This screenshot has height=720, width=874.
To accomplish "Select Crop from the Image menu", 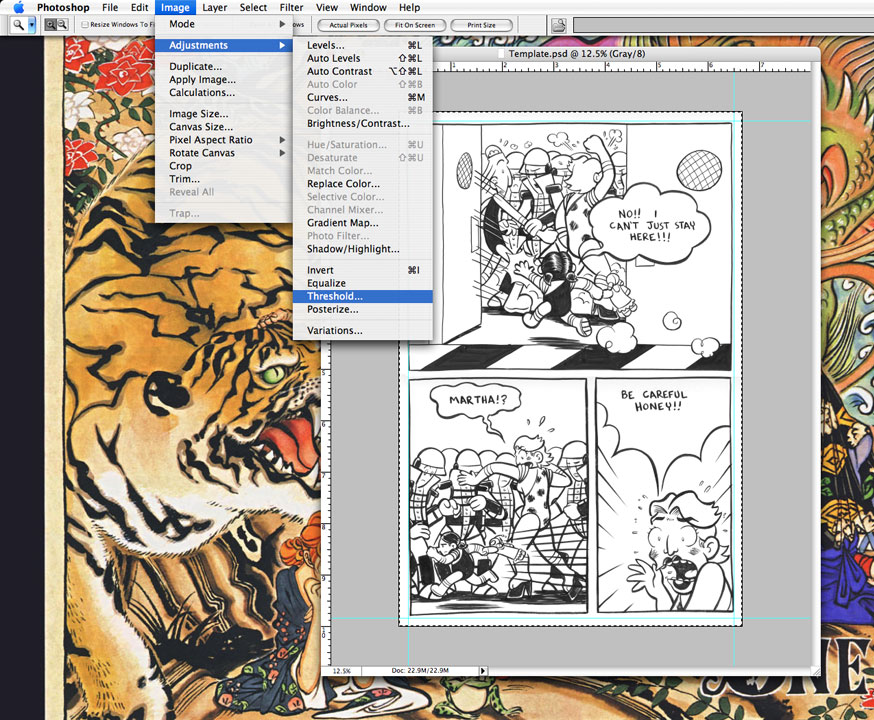I will coord(224,166).
